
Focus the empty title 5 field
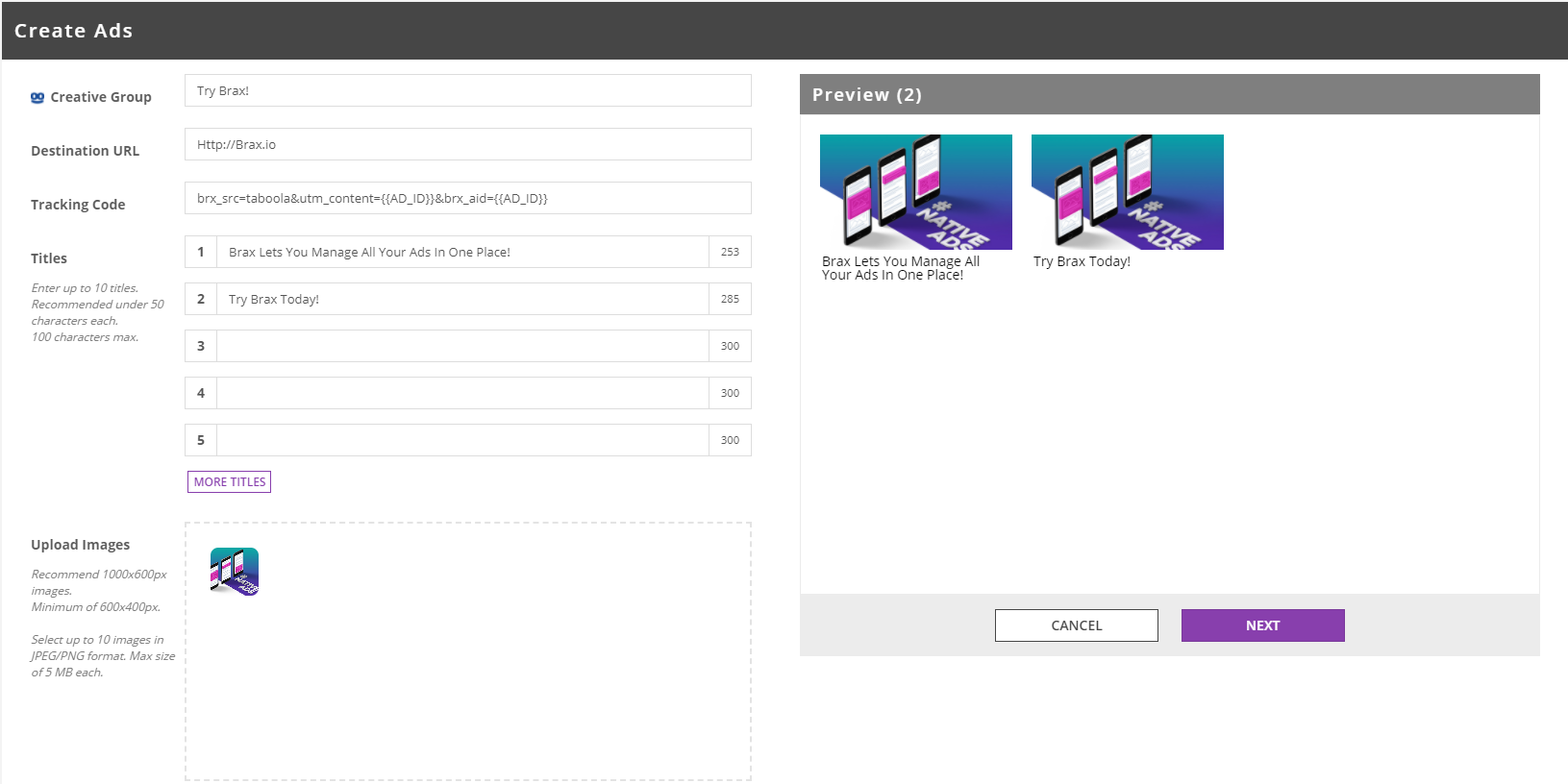tap(462, 440)
